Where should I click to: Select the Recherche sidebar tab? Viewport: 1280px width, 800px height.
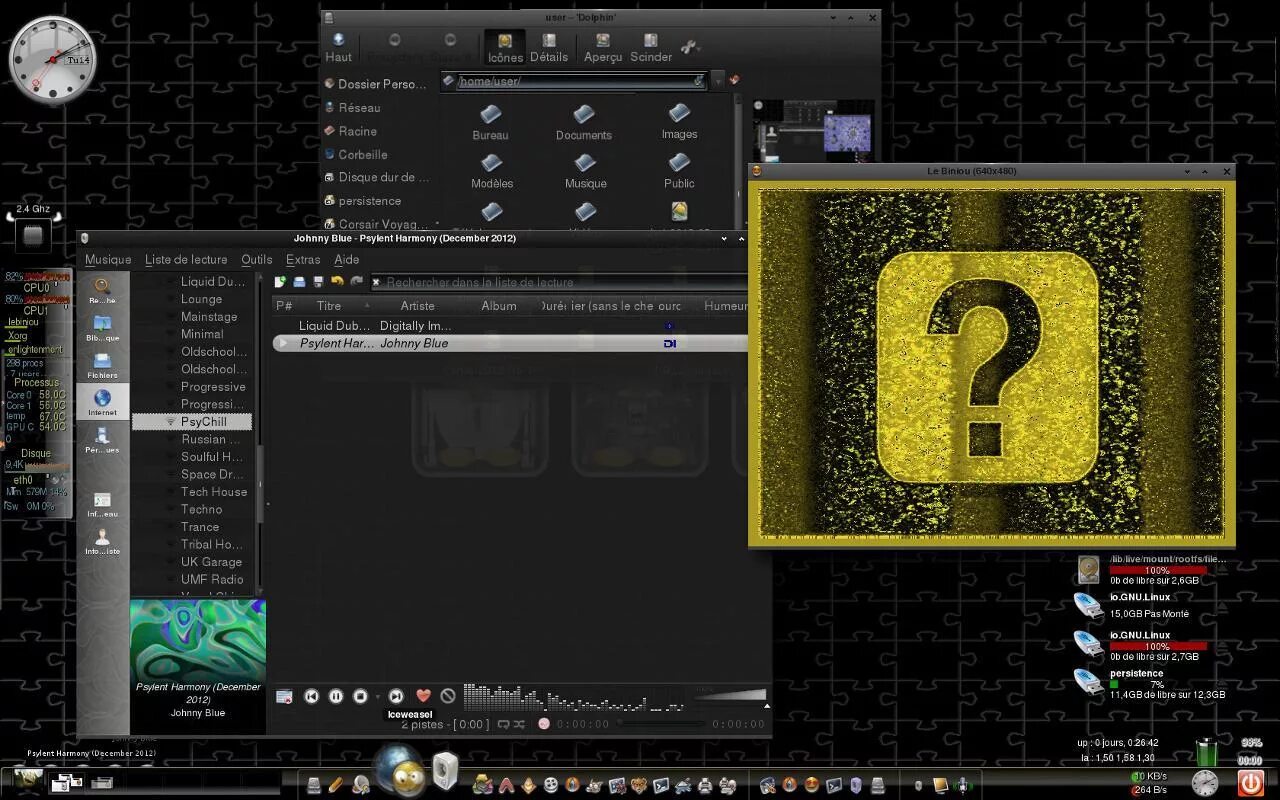click(102, 291)
